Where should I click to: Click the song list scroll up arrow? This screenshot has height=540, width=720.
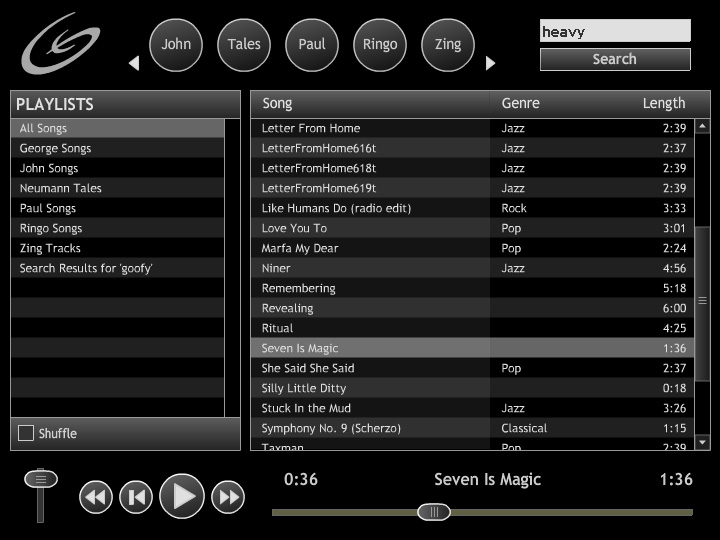[x=702, y=127]
